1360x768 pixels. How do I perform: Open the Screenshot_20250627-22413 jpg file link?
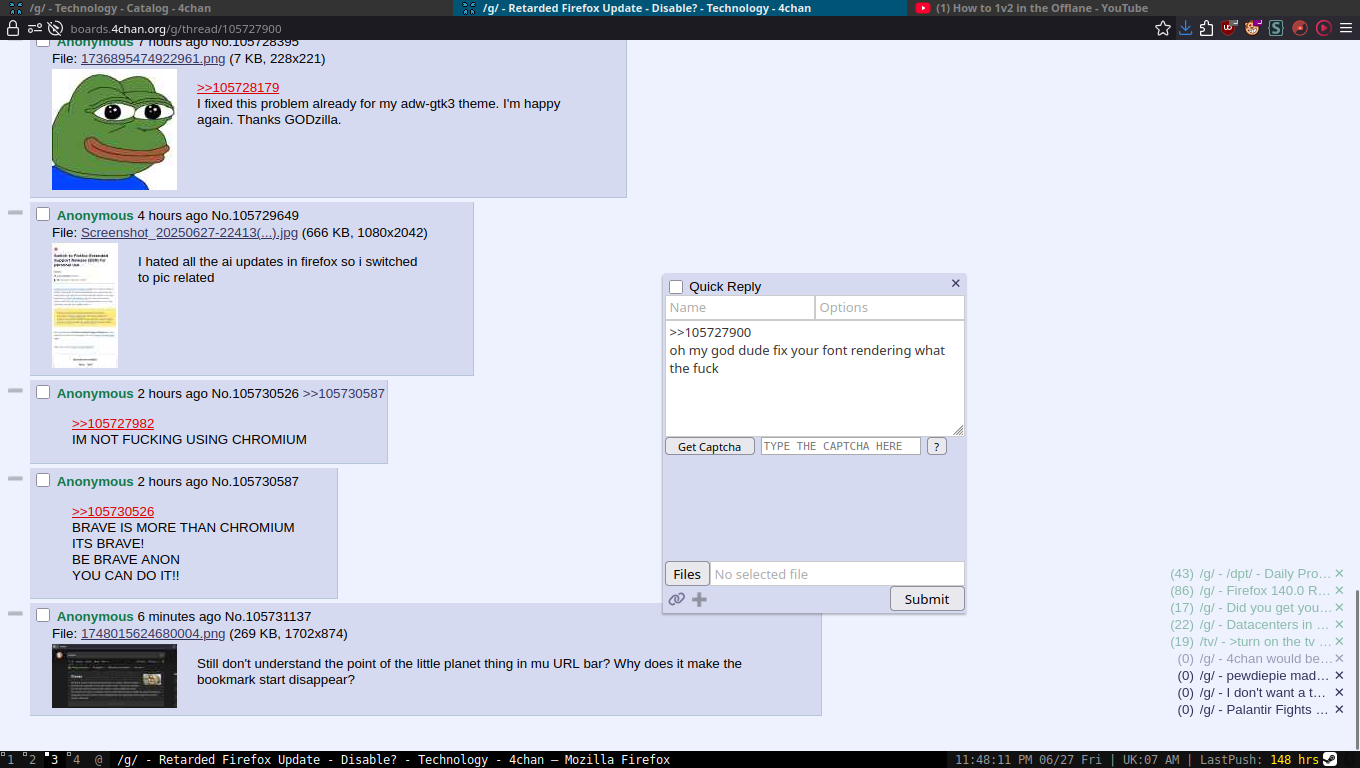[189, 233]
